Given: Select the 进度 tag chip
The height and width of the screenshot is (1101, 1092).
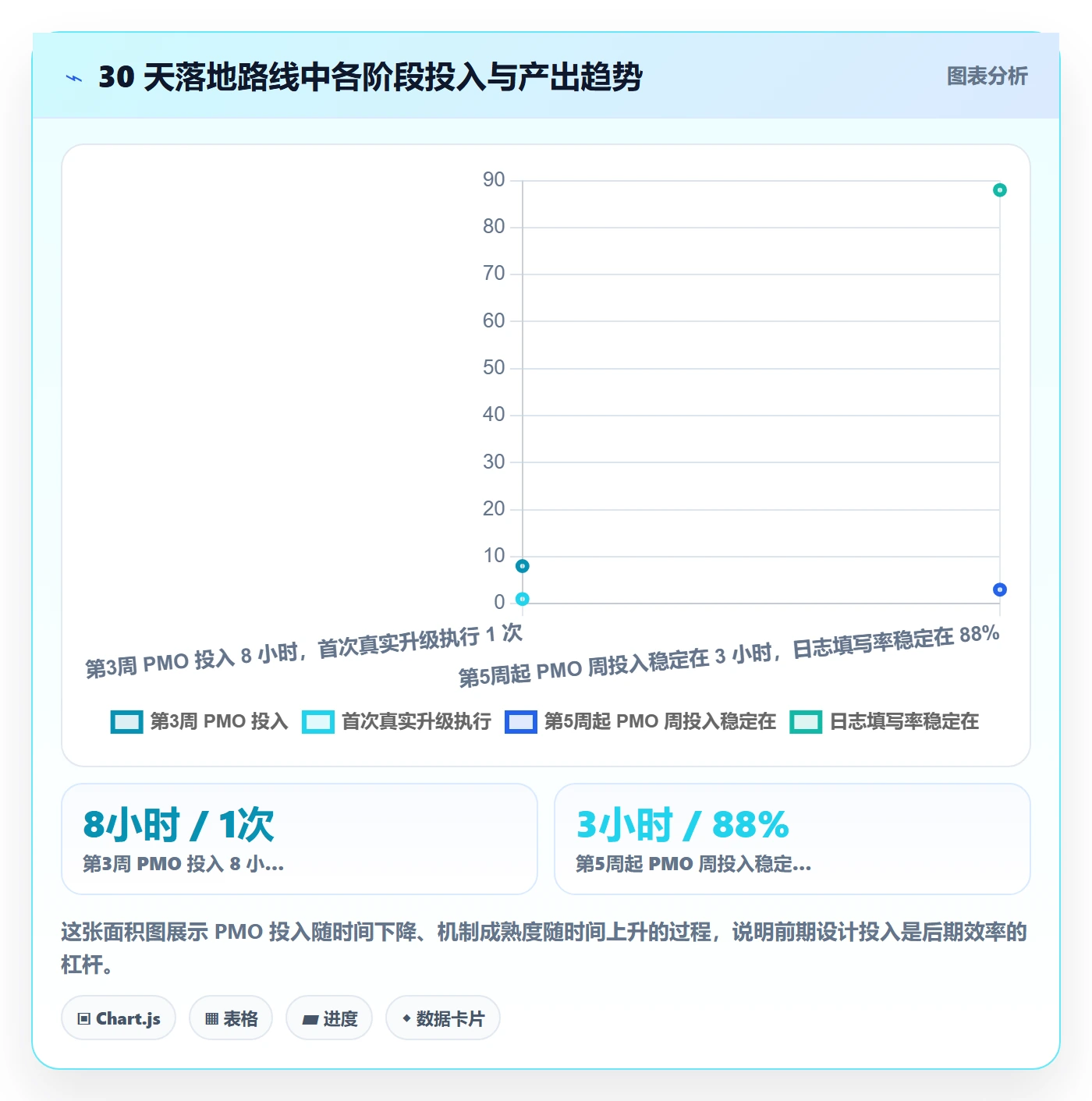Looking at the screenshot, I should click(329, 1018).
